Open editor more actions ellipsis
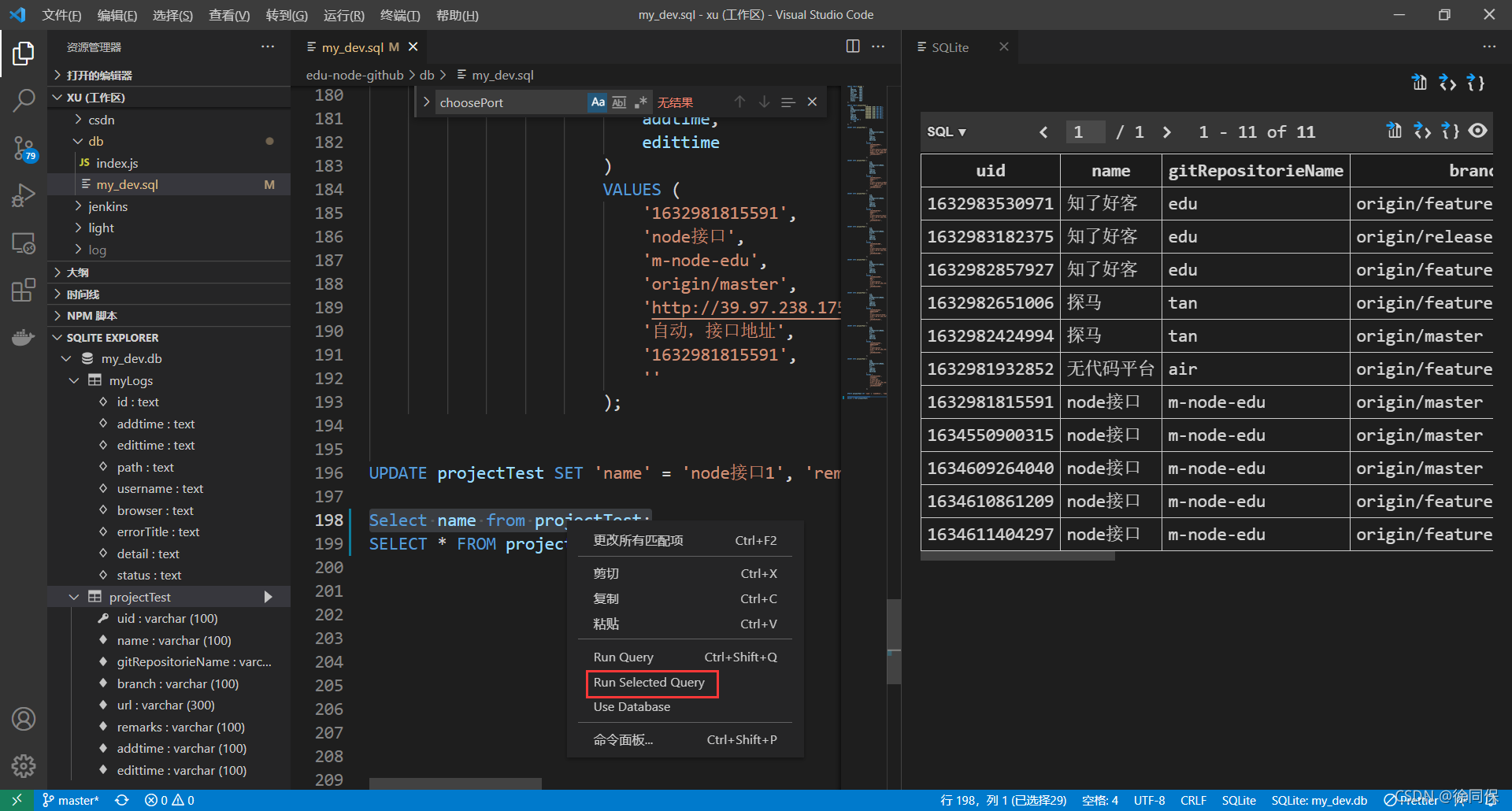1512x811 pixels. (x=878, y=46)
